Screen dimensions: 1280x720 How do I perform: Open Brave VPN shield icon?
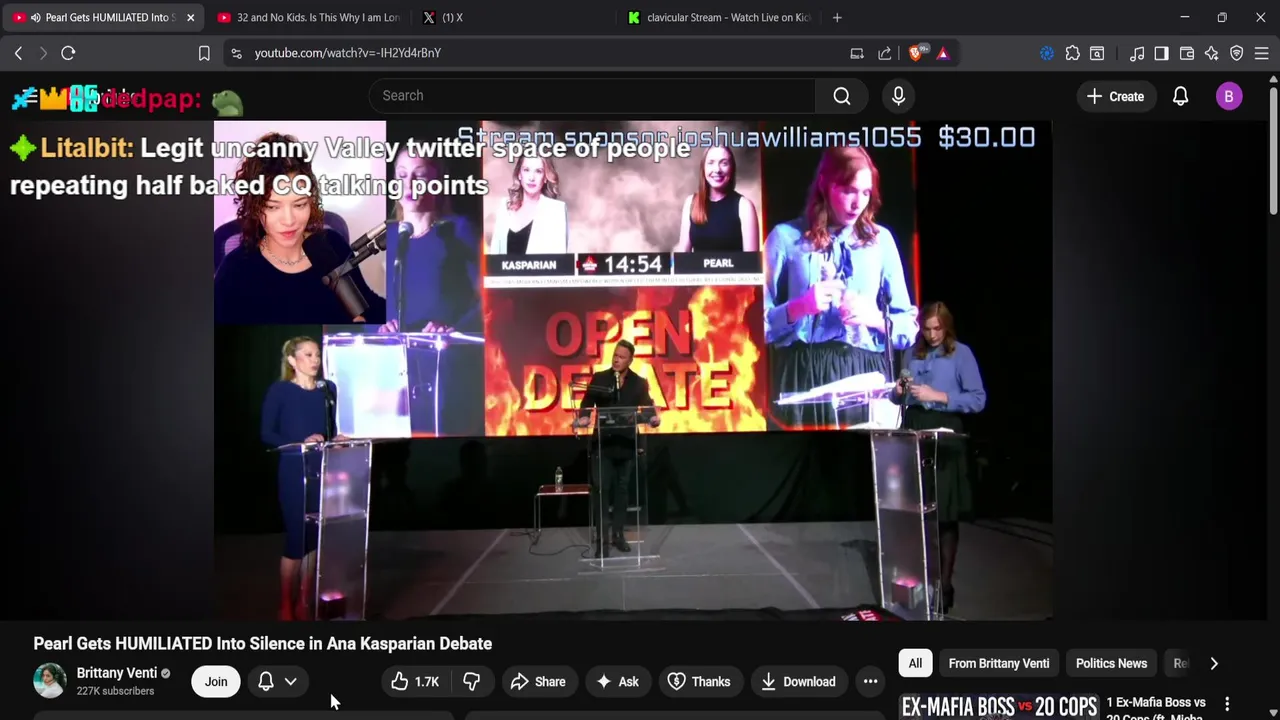point(1237,53)
